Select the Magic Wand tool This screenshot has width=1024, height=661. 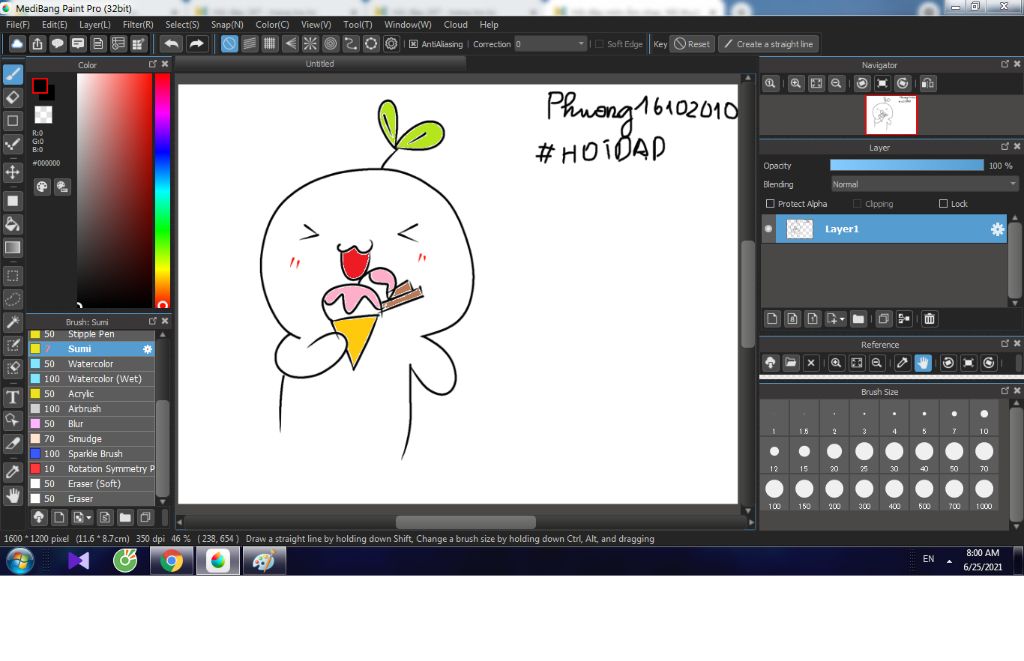click(x=12, y=322)
